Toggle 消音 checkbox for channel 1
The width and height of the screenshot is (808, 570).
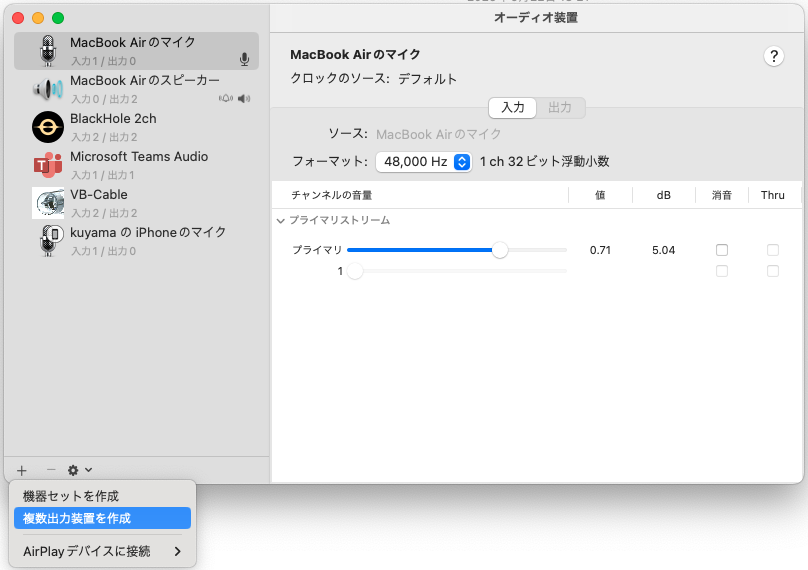[722, 271]
